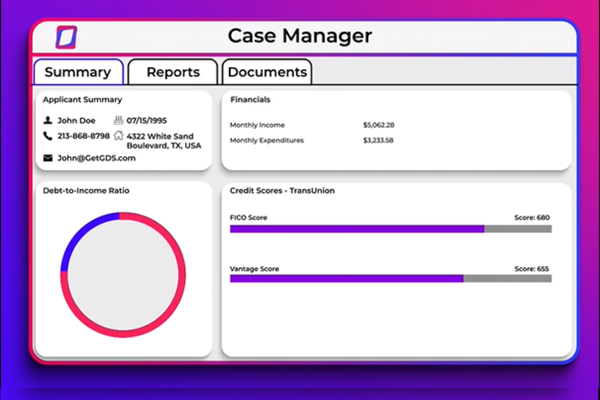
Task: Select the Monthly Income value $5,062.28
Action: 378,125
